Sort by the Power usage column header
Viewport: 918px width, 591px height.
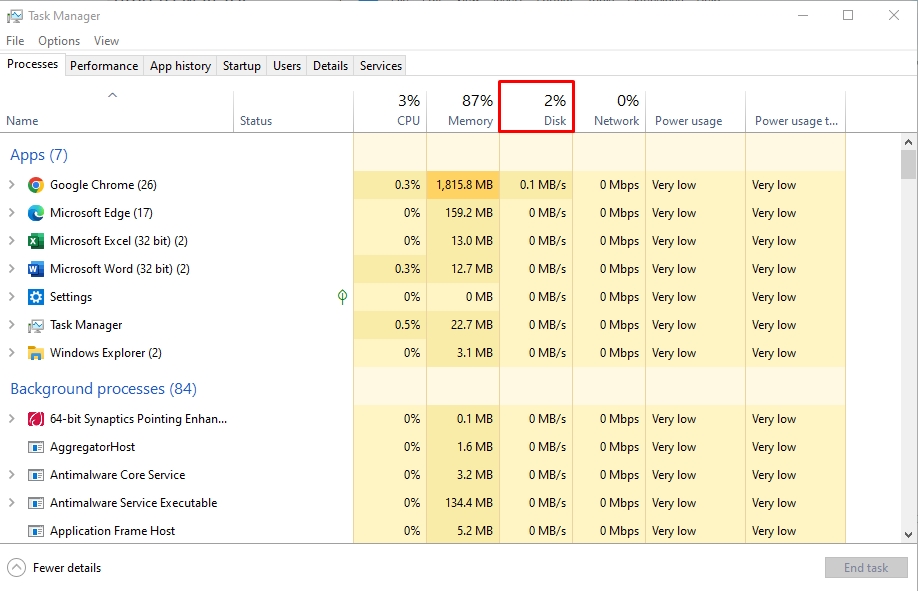coord(695,111)
